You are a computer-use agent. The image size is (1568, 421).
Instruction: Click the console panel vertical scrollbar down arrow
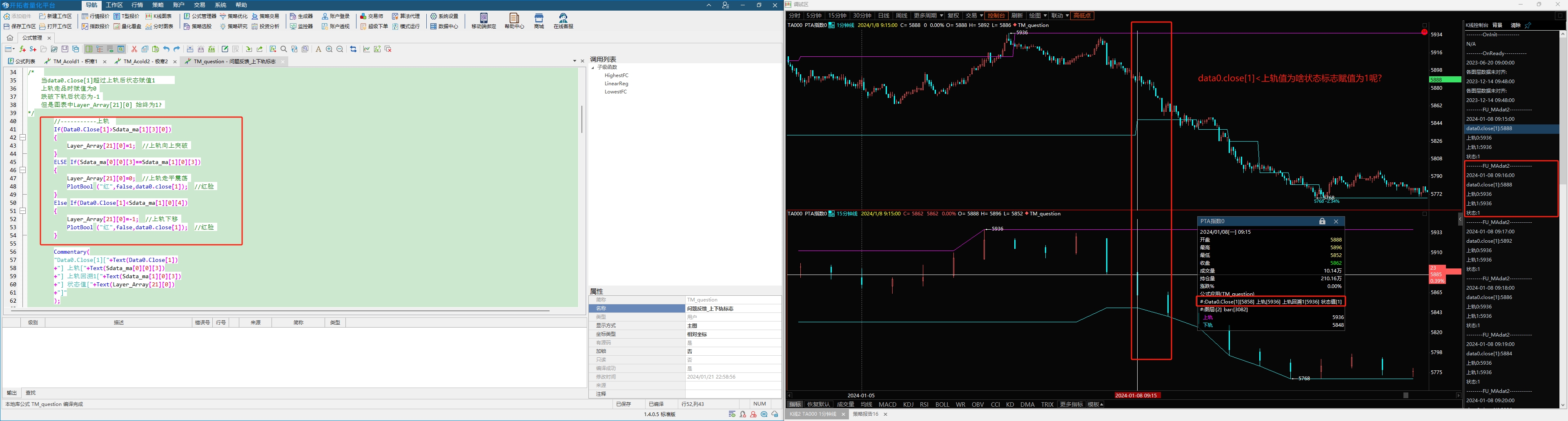1563,405
